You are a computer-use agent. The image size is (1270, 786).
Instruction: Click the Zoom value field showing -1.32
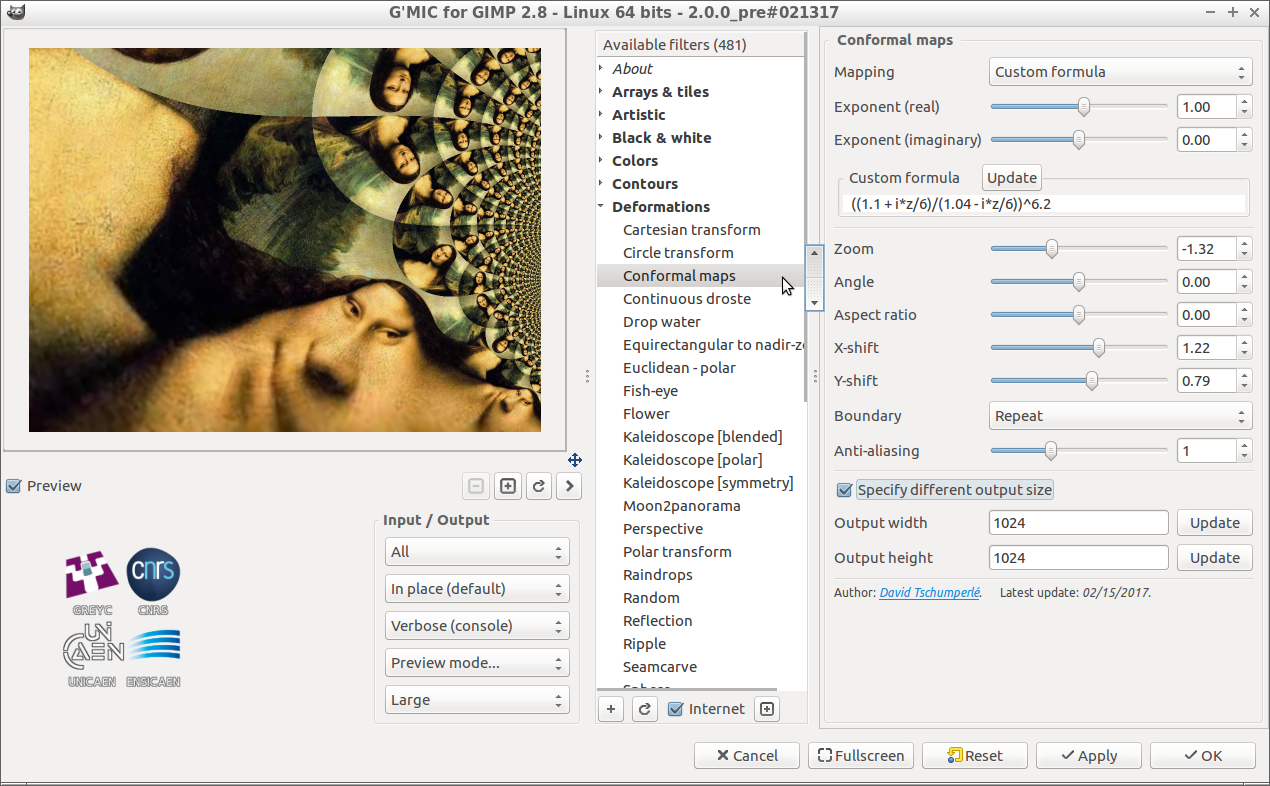coord(1207,249)
